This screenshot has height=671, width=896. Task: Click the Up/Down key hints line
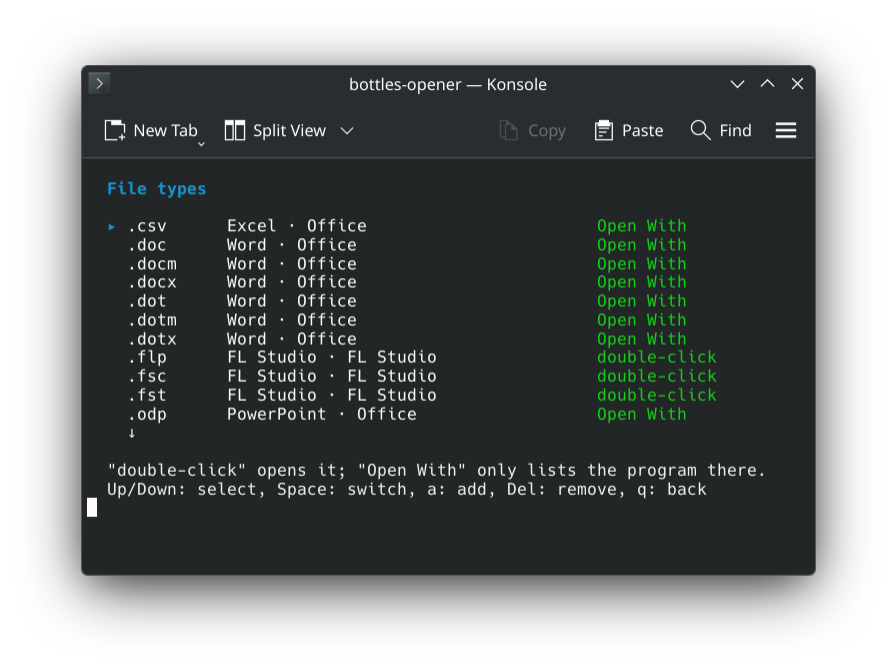tap(407, 490)
